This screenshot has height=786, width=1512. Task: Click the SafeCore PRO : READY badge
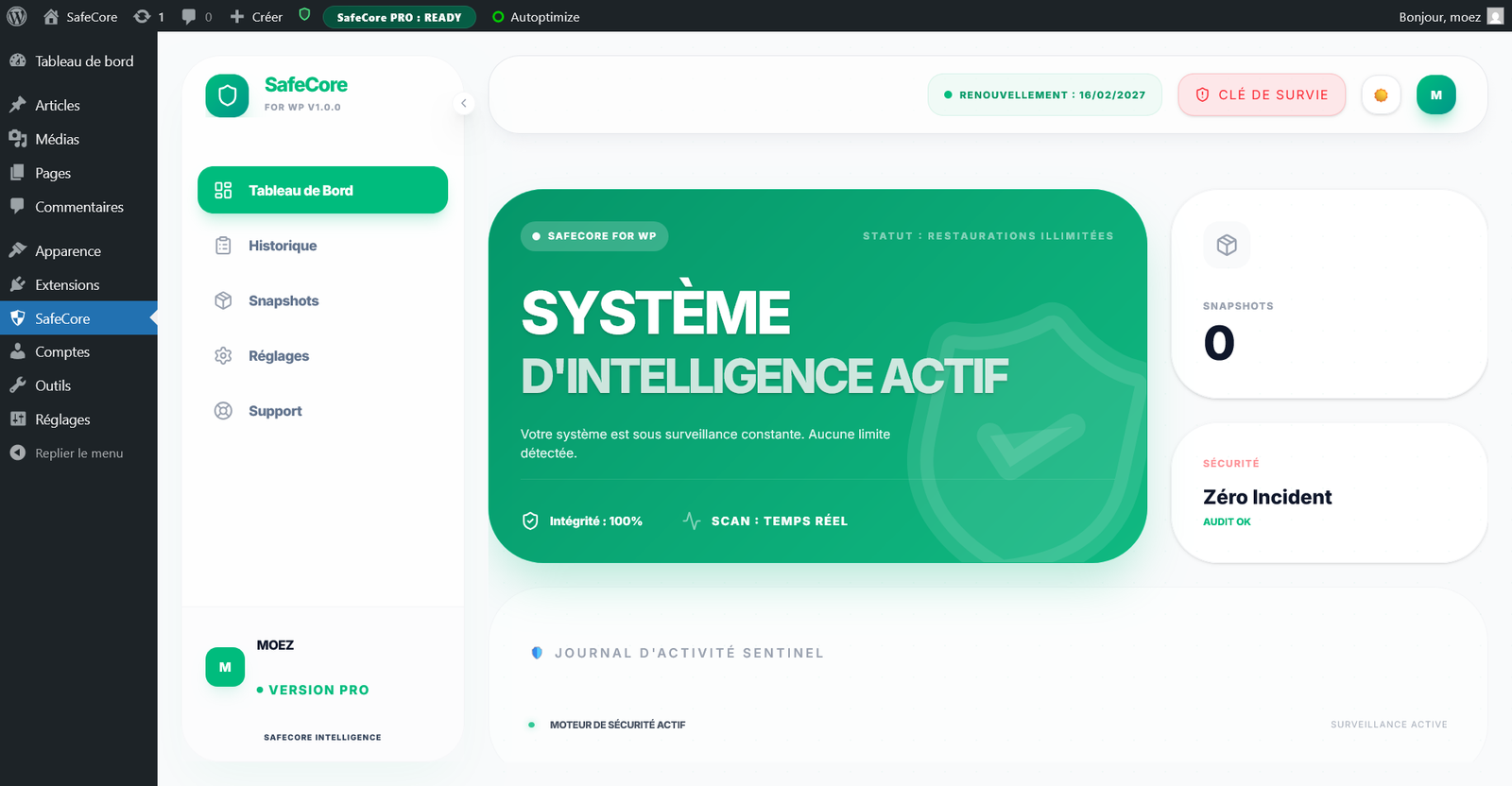tap(399, 17)
